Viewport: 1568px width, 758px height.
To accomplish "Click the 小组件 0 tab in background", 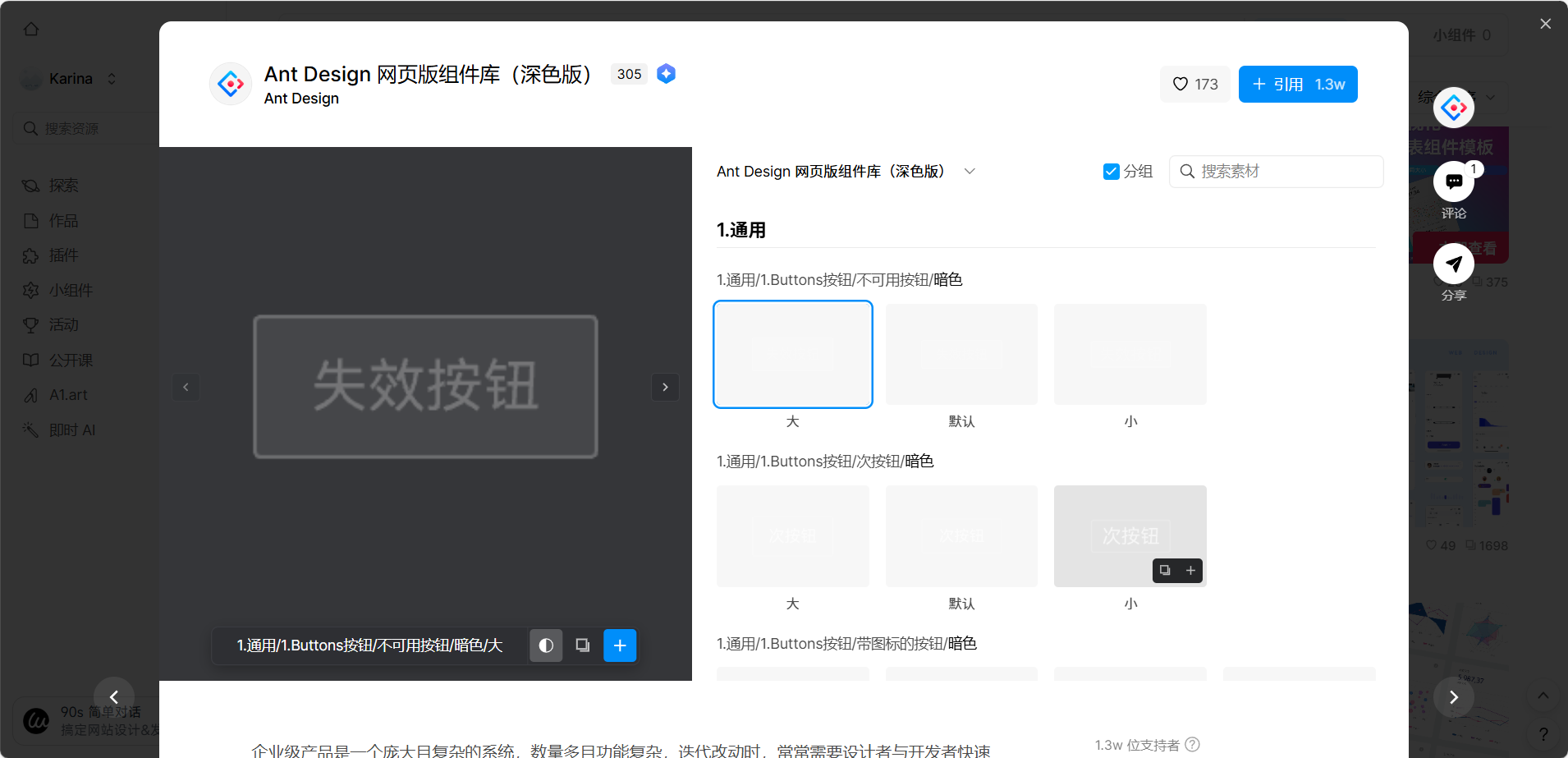I will pyautogui.click(x=1461, y=35).
